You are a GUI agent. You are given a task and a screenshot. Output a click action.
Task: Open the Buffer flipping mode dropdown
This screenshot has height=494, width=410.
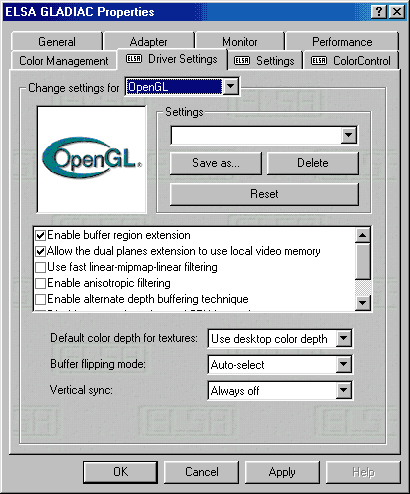[343, 364]
